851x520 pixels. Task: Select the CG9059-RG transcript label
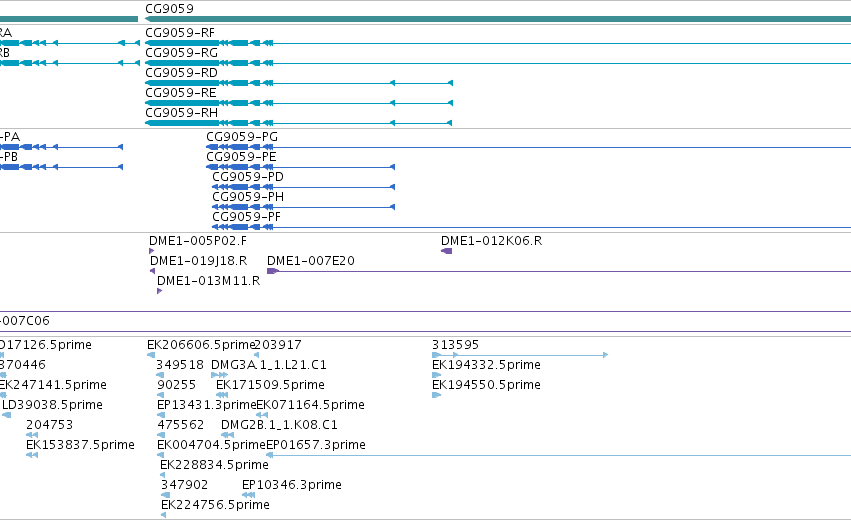[181, 53]
